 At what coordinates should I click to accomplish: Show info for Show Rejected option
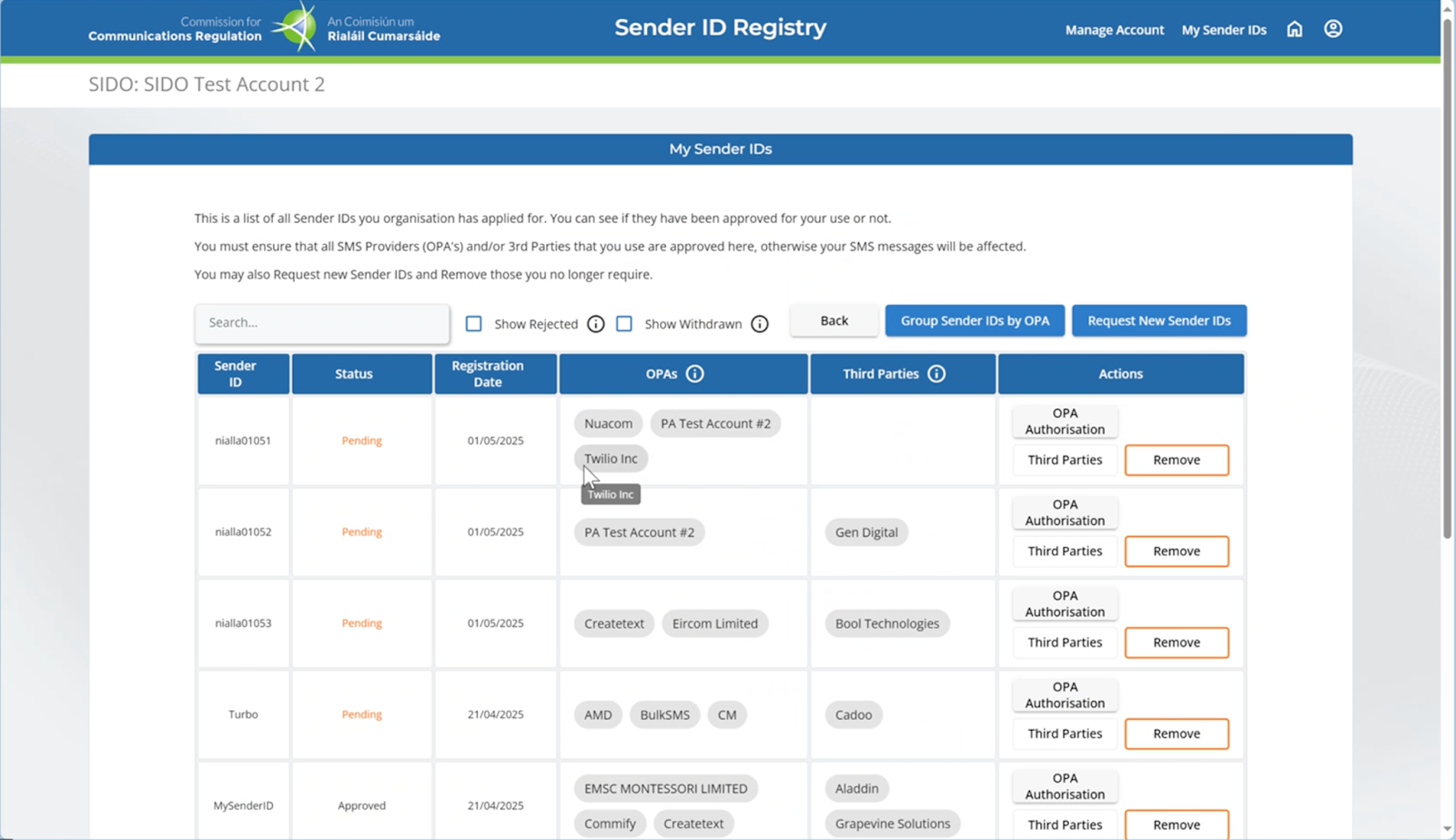tap(596, 324)
